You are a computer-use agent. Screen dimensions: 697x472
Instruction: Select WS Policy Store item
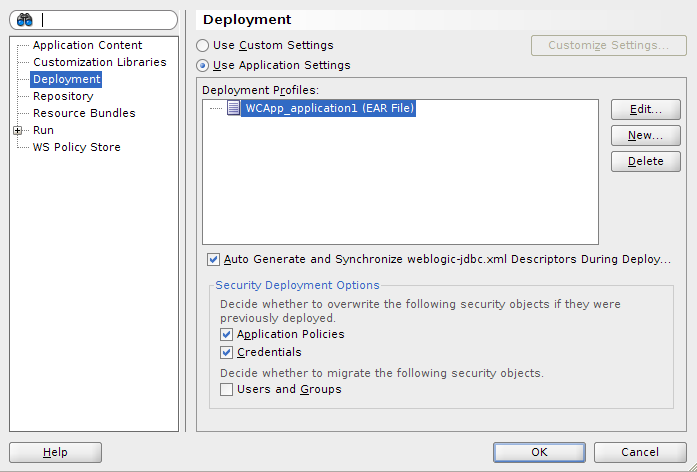(76, 147)
